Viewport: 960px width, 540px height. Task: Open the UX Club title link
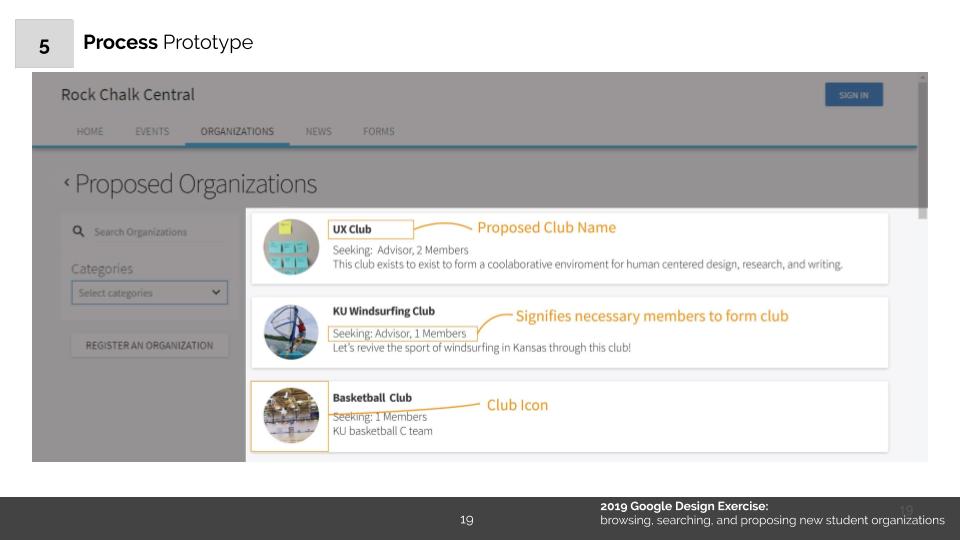(x=352, y=229)
